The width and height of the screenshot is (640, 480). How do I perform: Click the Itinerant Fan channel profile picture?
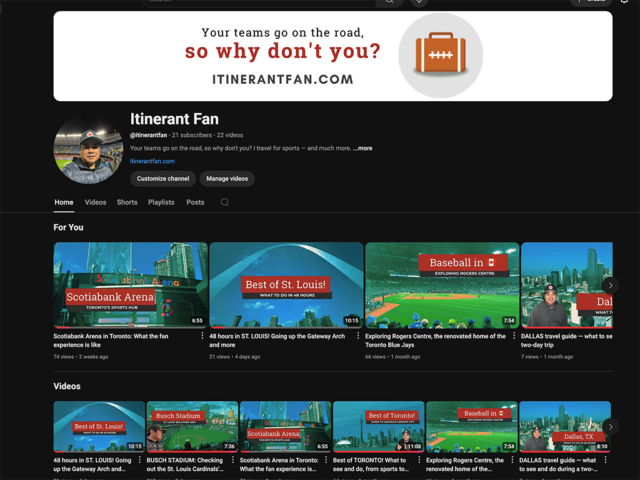88,150
